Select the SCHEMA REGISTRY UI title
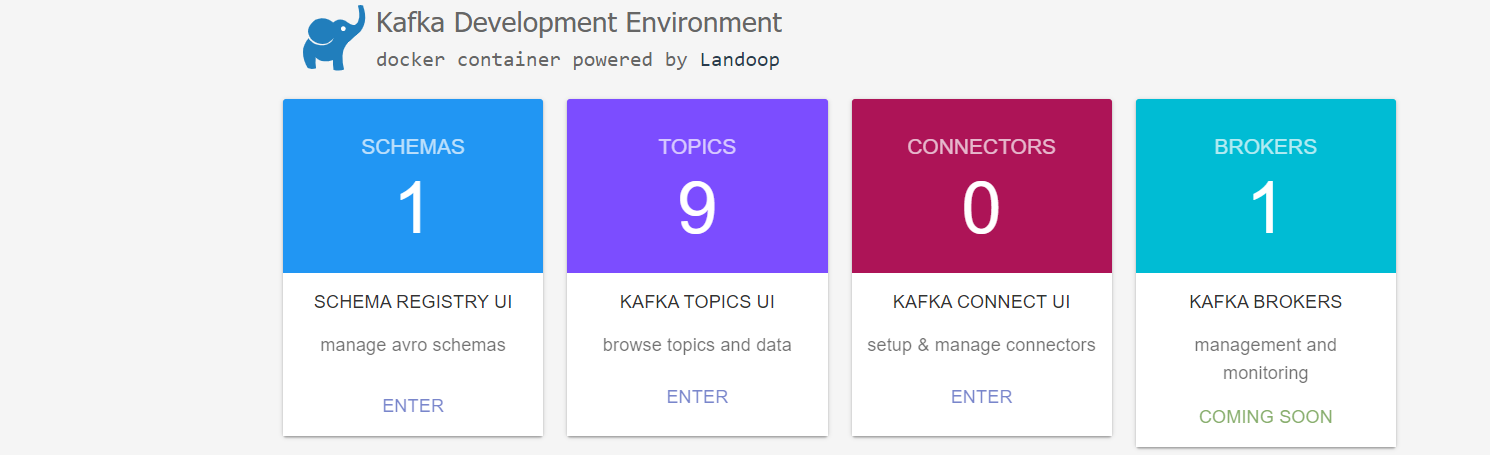1490x455 pixels. 413,301
